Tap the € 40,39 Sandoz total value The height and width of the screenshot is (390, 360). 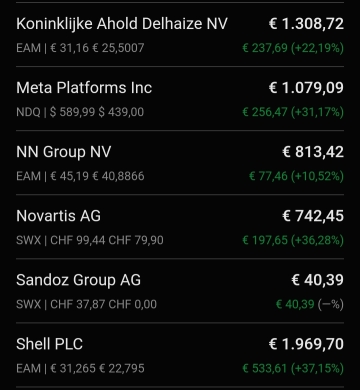tap(318, 280)
